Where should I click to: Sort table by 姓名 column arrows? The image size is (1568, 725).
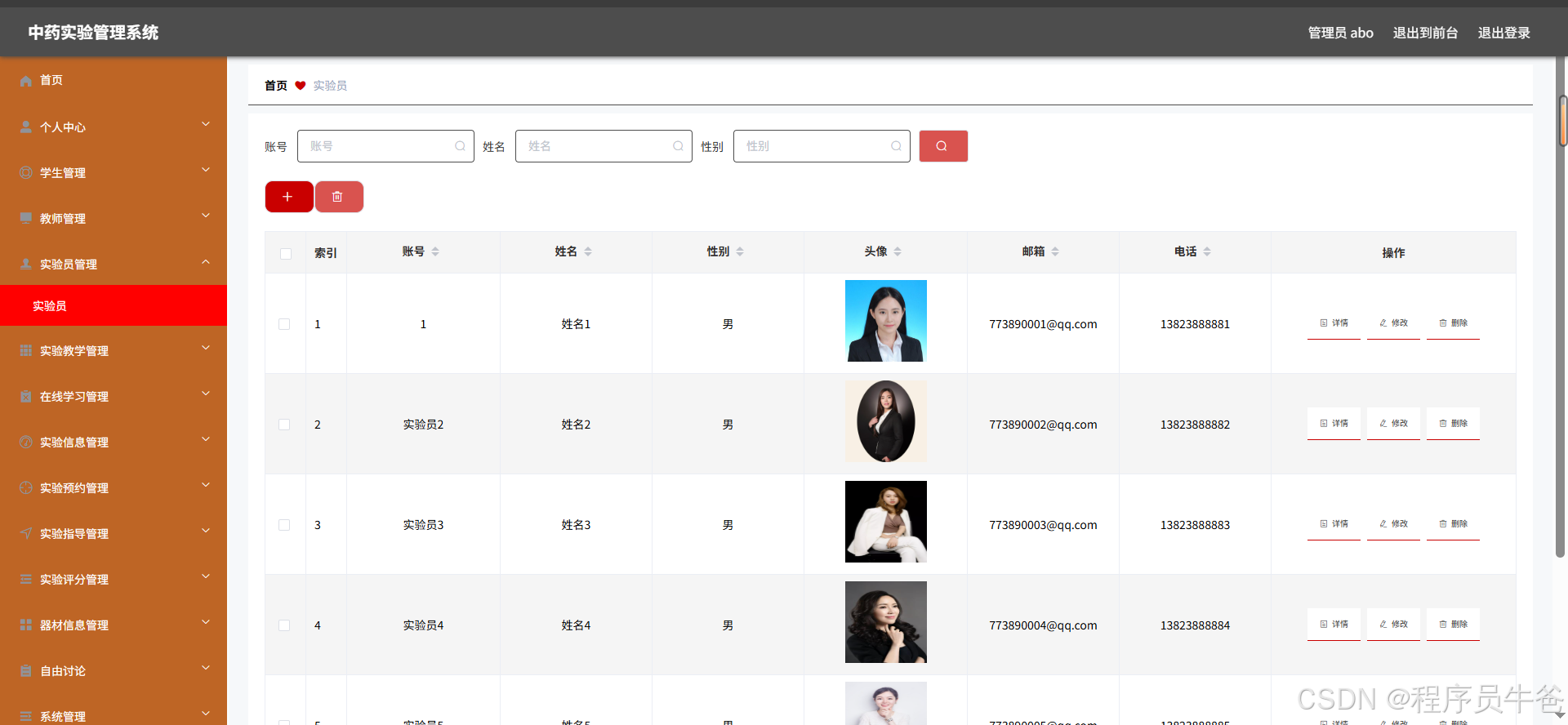[588, 251]
